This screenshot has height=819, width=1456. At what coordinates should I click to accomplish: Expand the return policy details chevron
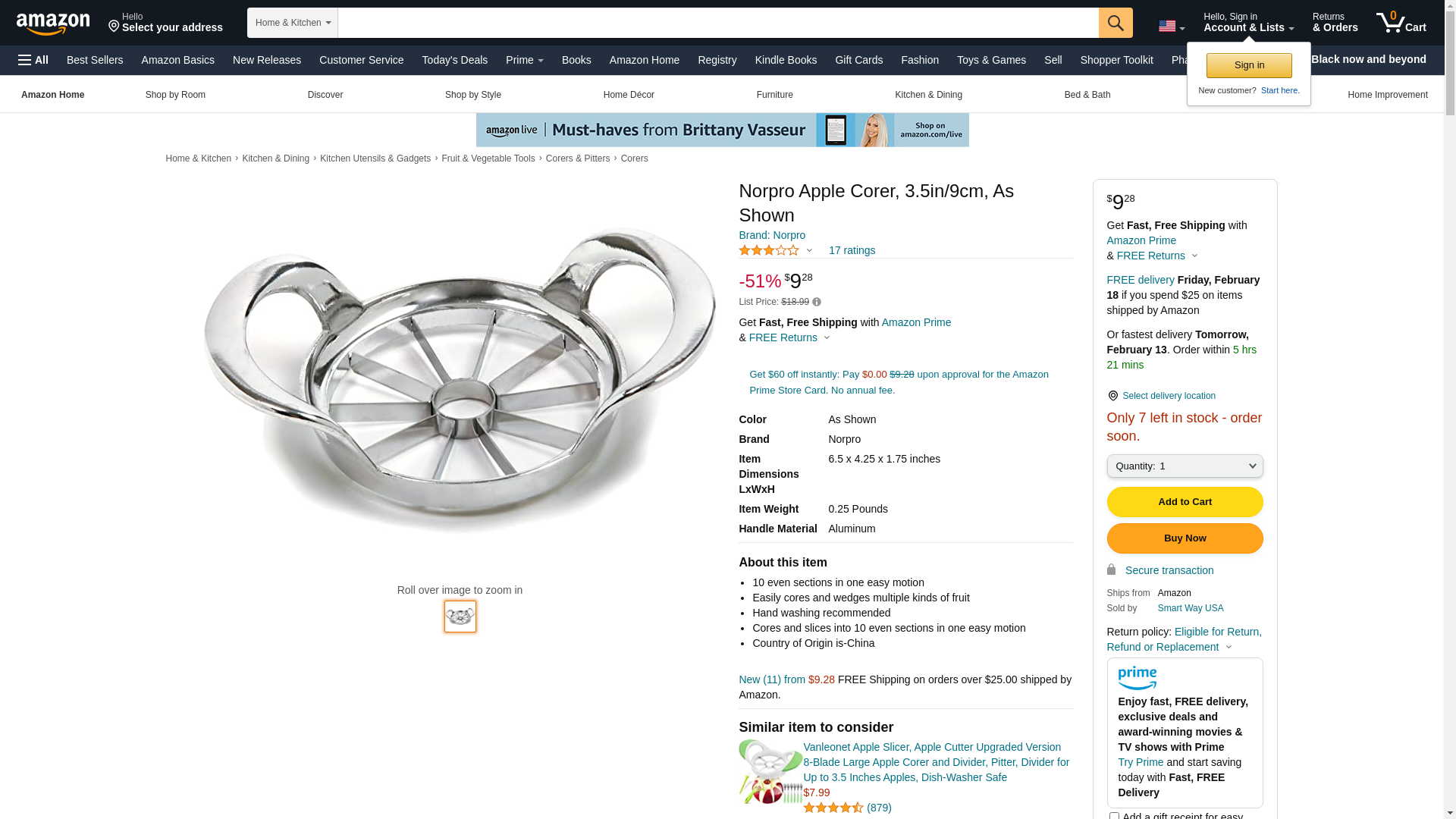click(x=1228, y=647)
